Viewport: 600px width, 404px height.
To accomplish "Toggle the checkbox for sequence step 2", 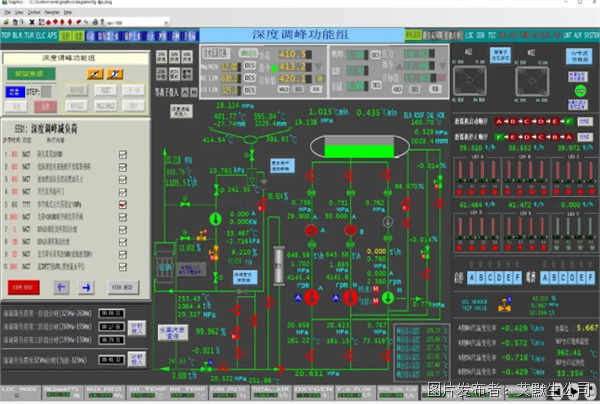I will 123,167.
